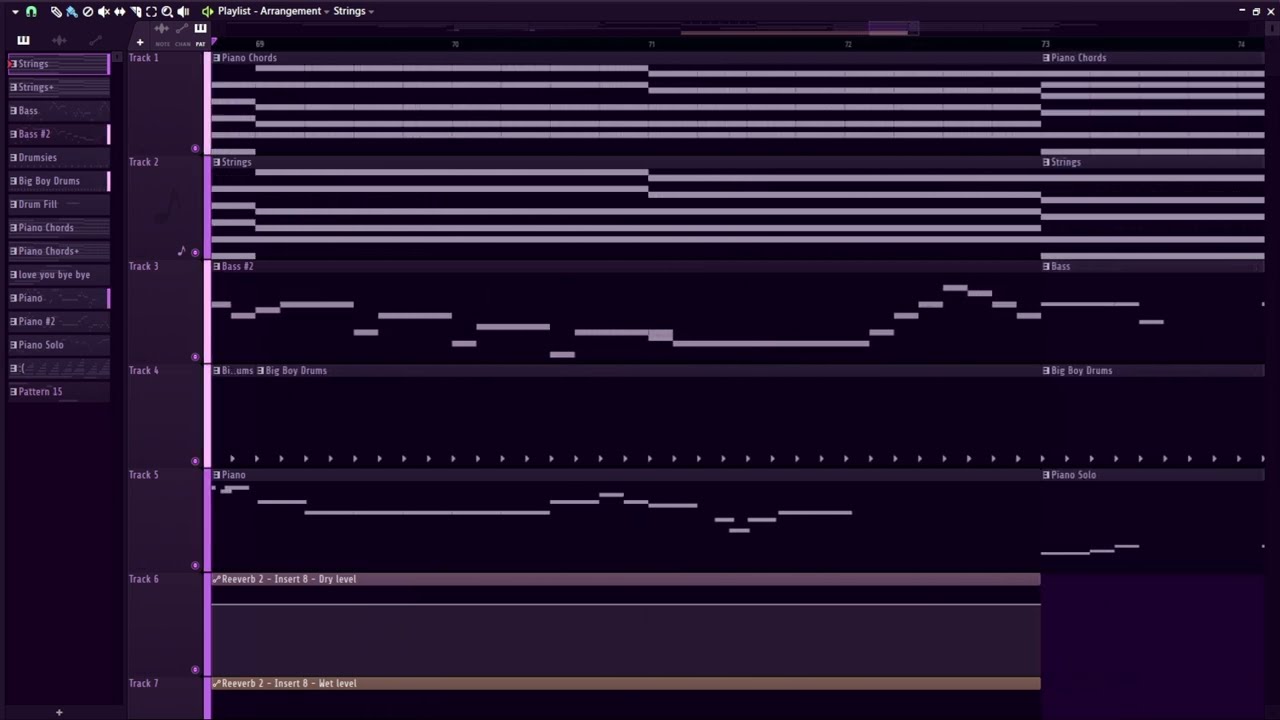Screen dimensions: 1280x720
Task: Open the Arrangement dropdown in the title
Action: (326, 11)
